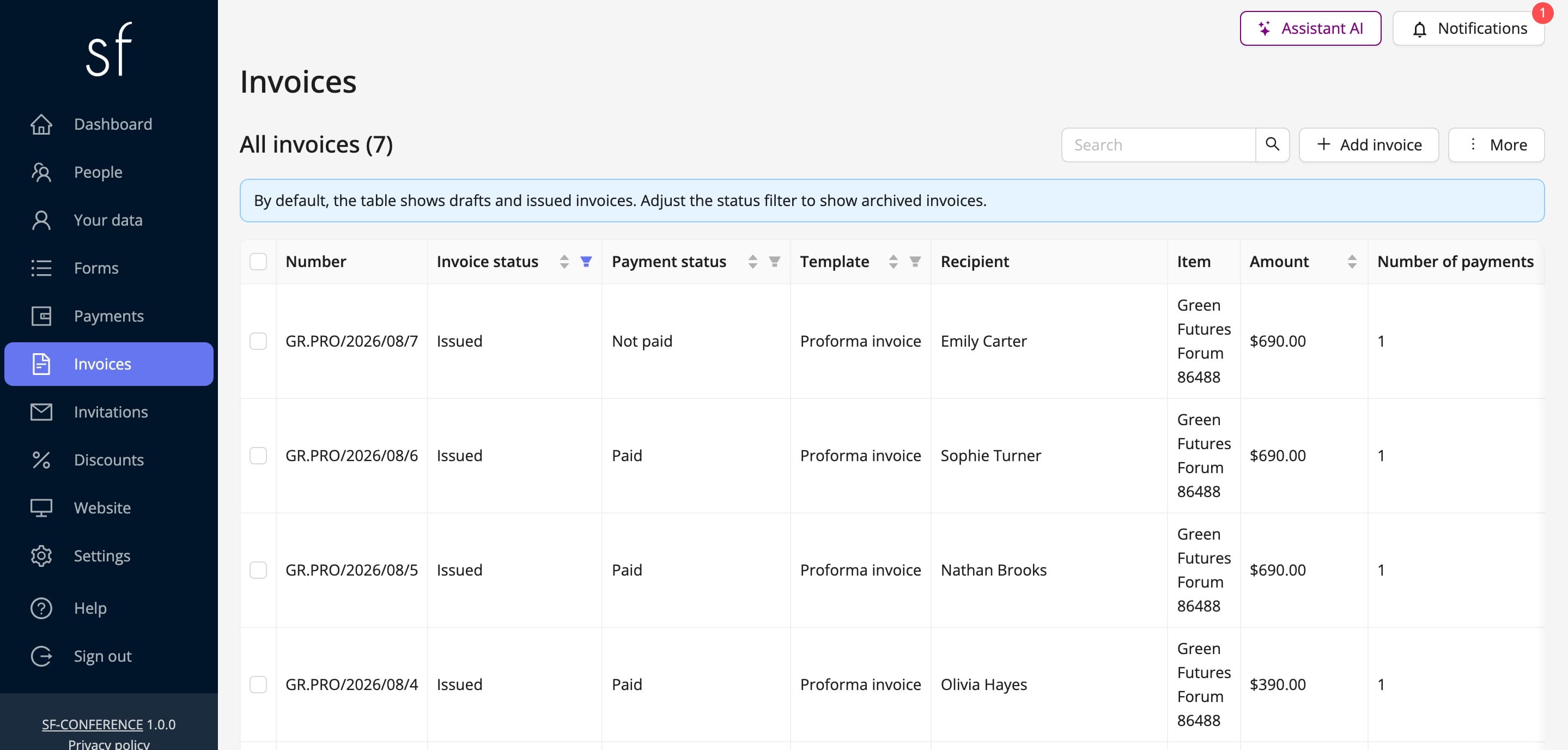Viewport: 1568px width, 750px height.
Task: Open the More actions menu
Action: click(1496, 144)
